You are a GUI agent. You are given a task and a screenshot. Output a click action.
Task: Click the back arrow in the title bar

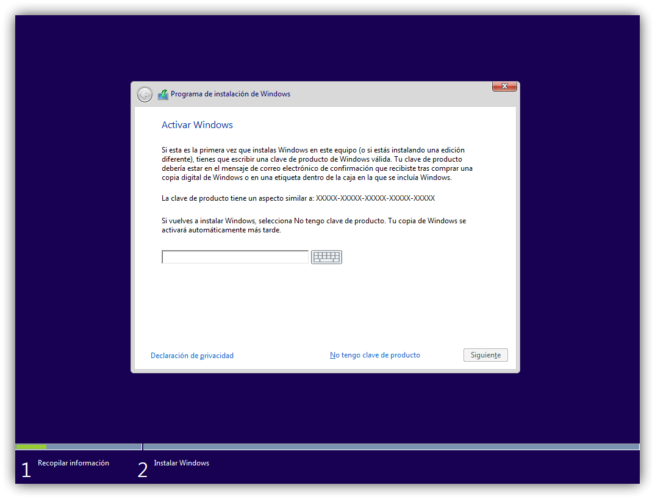tap(145, 94)
